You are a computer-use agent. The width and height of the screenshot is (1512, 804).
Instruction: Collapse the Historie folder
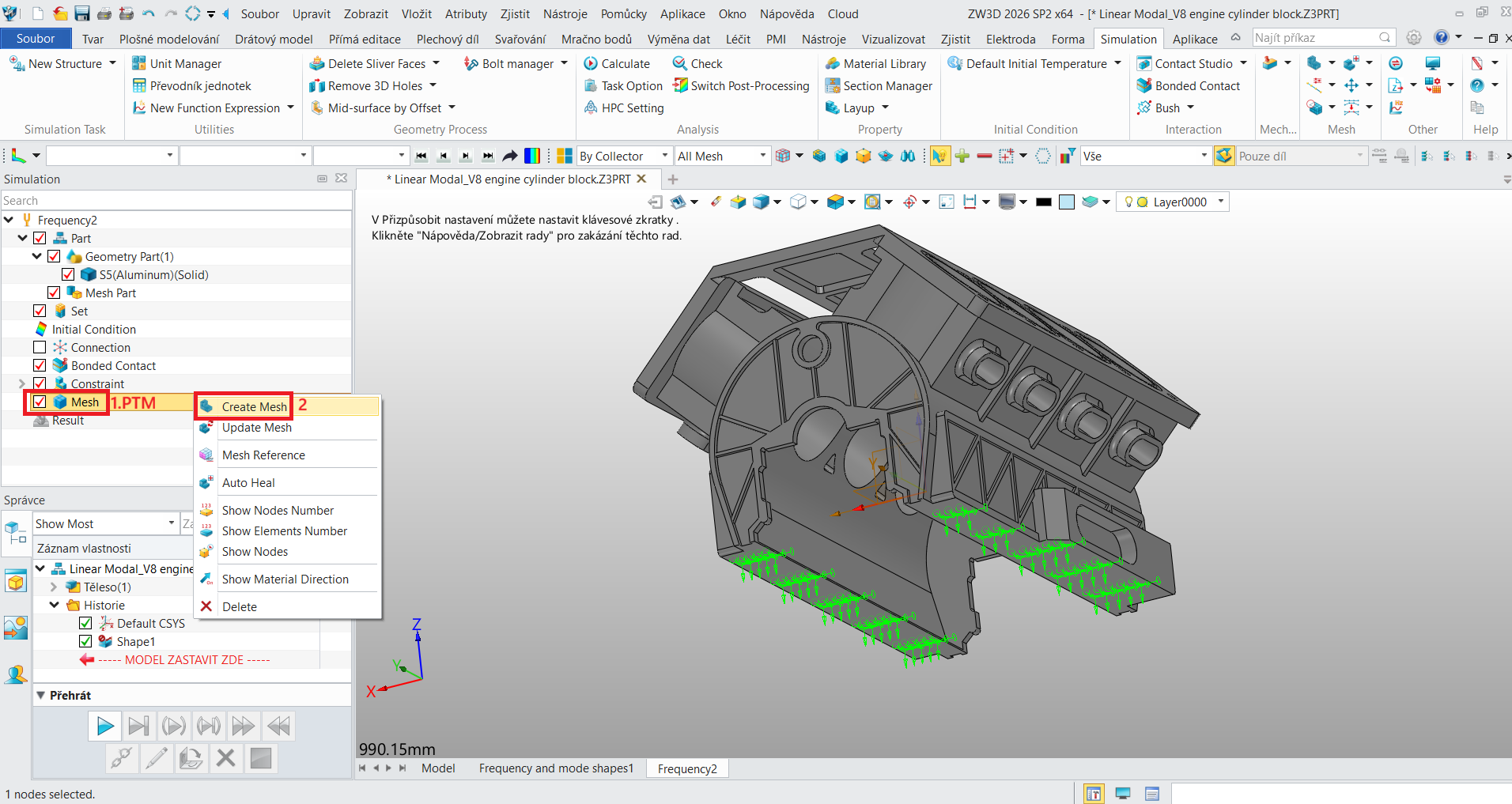(x=55, y=605)
